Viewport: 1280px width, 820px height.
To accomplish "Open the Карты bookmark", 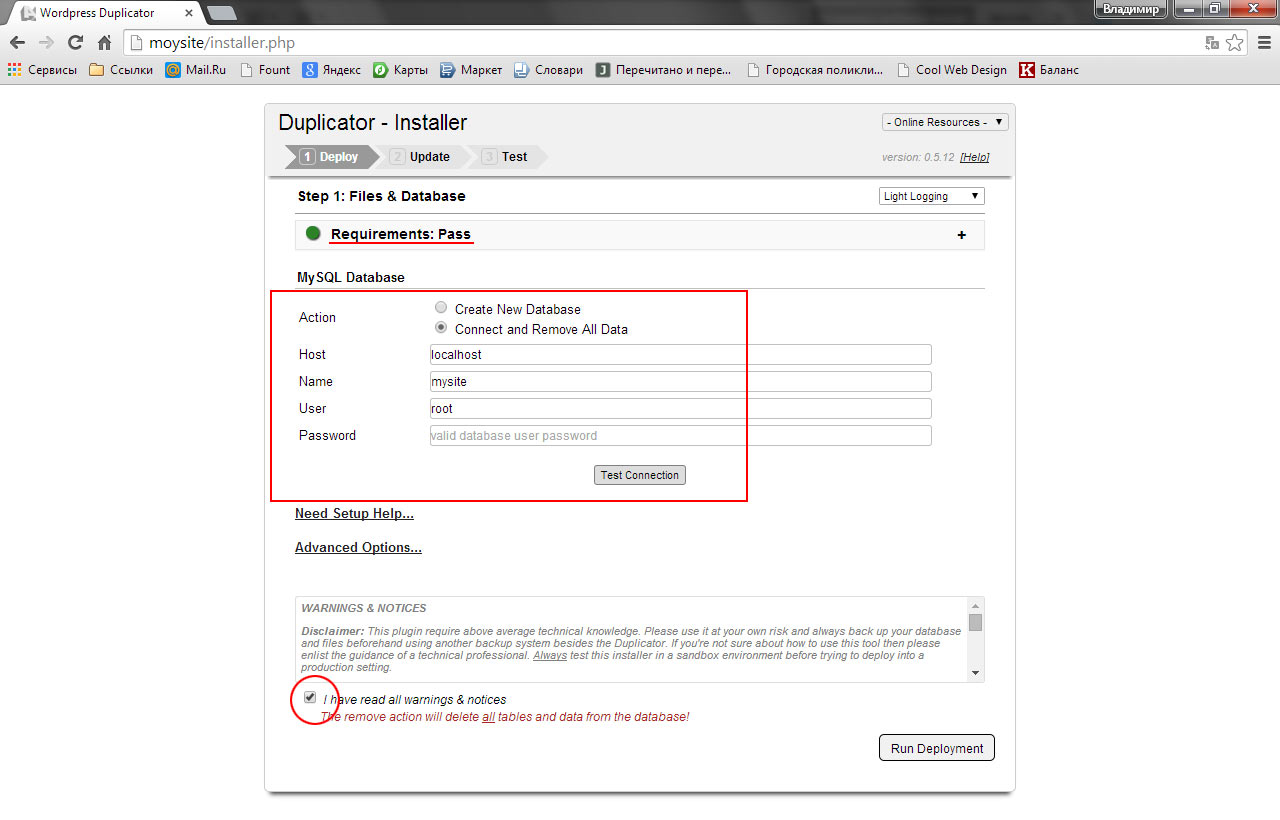I will pyautogui.click(x=400, y=70).
